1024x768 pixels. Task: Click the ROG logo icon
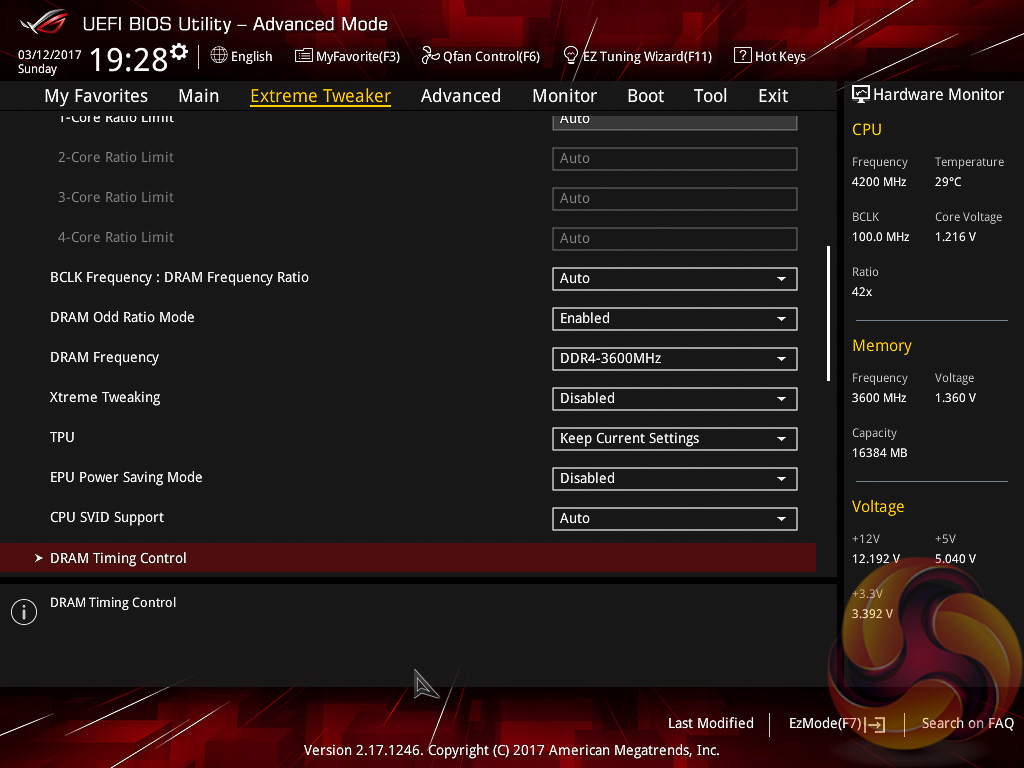click(44, 23)
